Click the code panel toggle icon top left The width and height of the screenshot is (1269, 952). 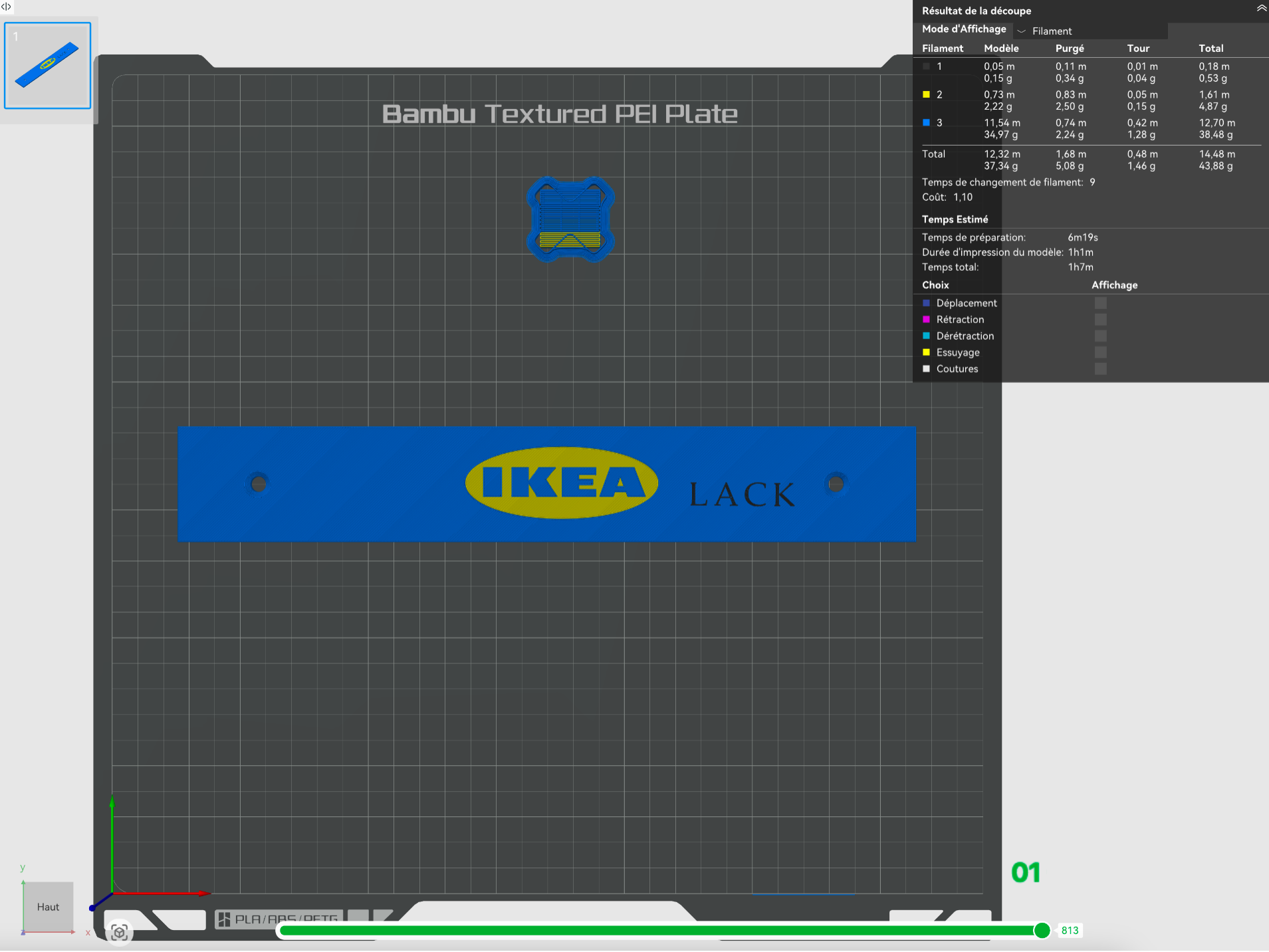(x=7, y=7)
